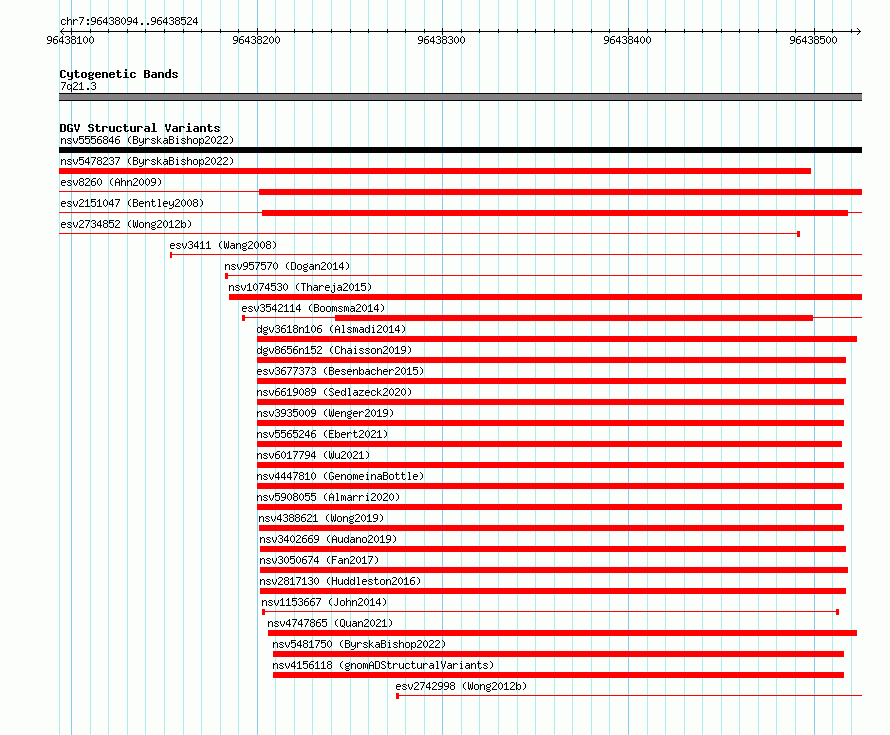Click the Cytogenetic Bands track title
Image resolution: width=890 pixels, height=735 pixels.
119,74
